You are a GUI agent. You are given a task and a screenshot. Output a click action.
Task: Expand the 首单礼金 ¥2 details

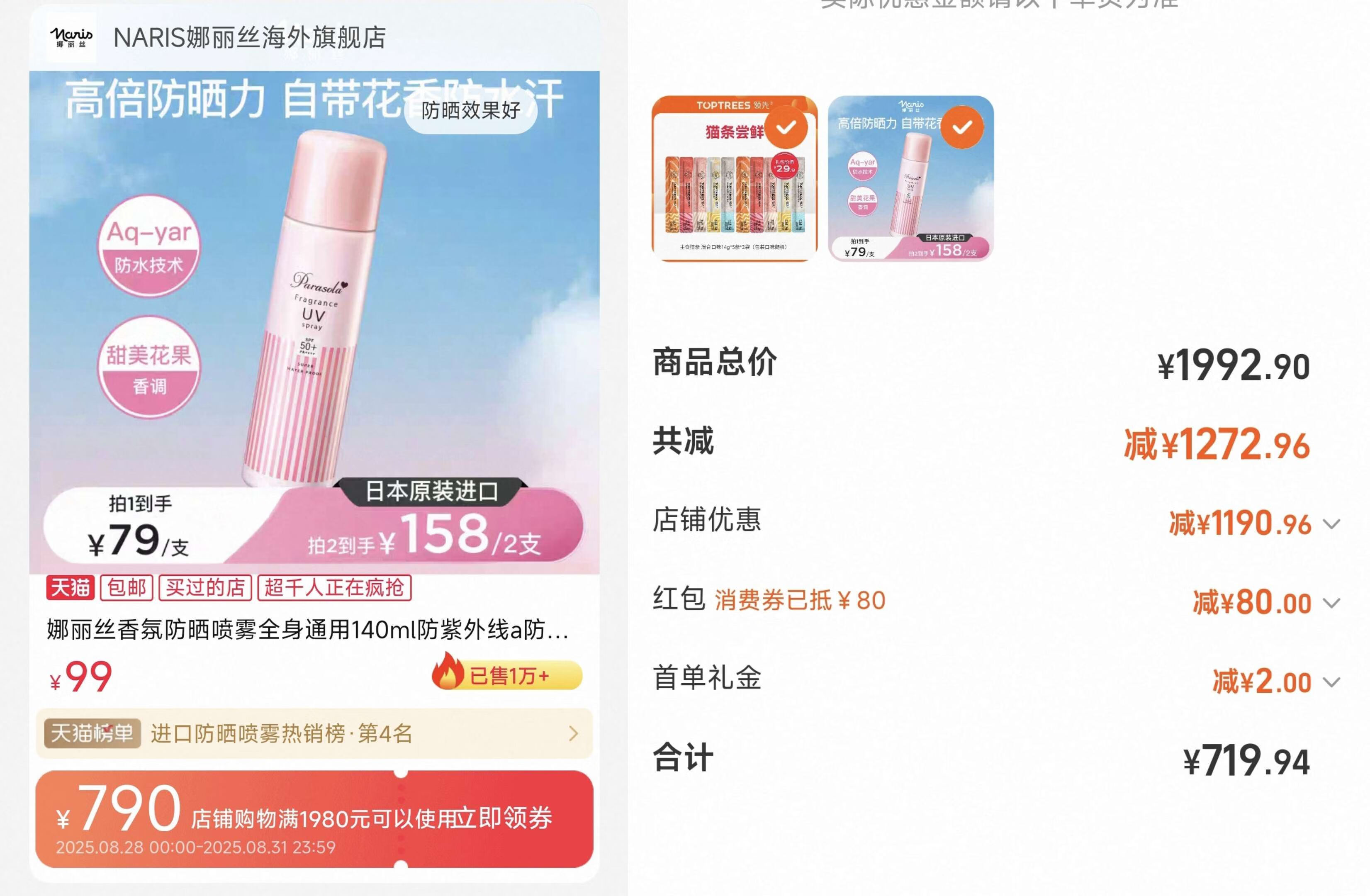click(x=1331, y=682)
